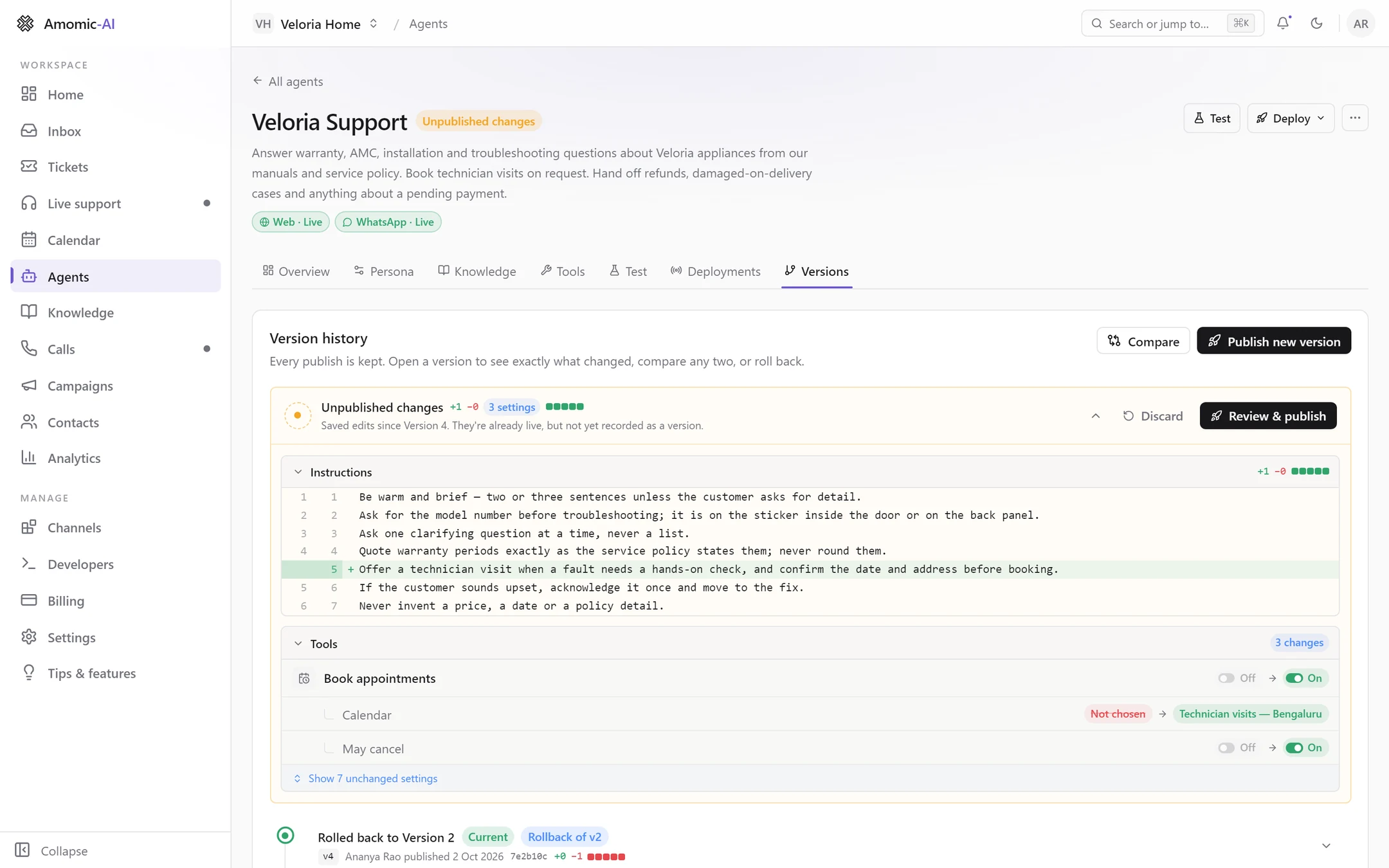Click the Search or jump to field
The image size is (1389, 868).
tap(1172, 23)
